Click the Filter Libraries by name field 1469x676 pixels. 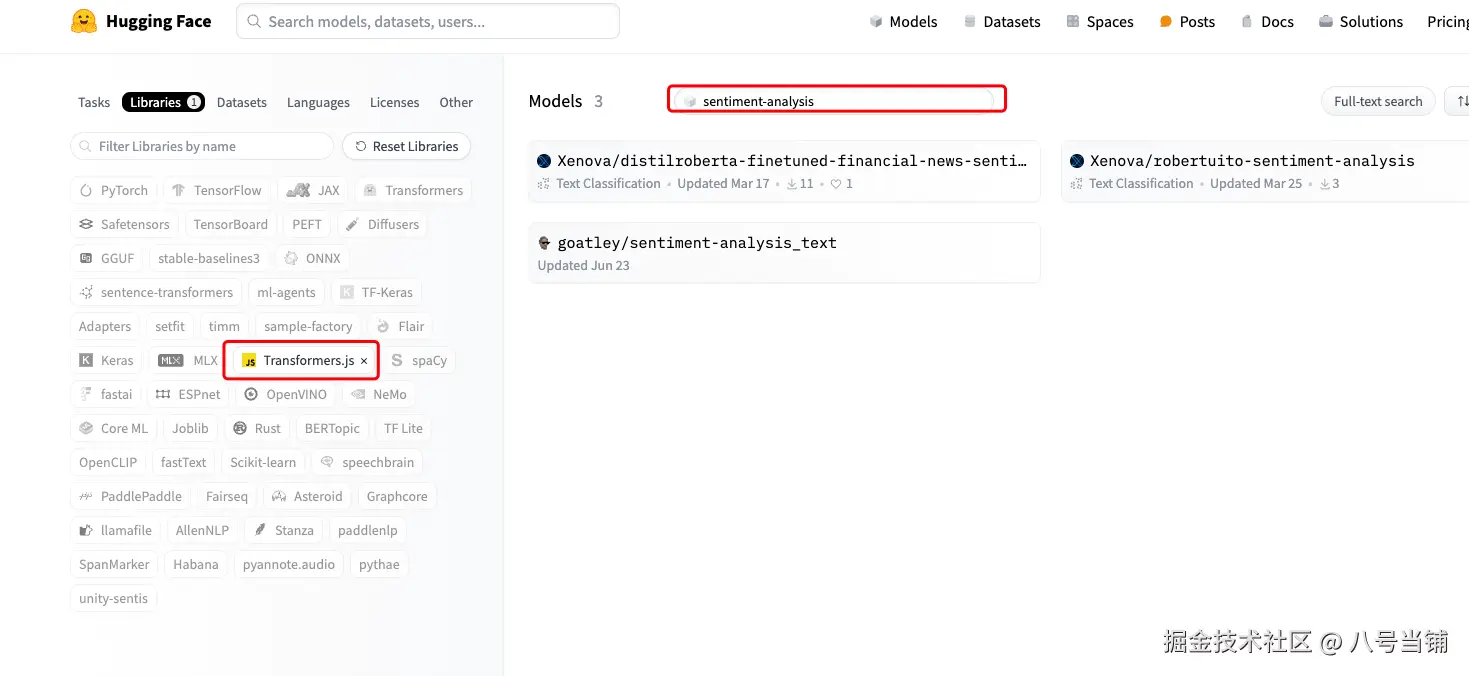point(202,146)
